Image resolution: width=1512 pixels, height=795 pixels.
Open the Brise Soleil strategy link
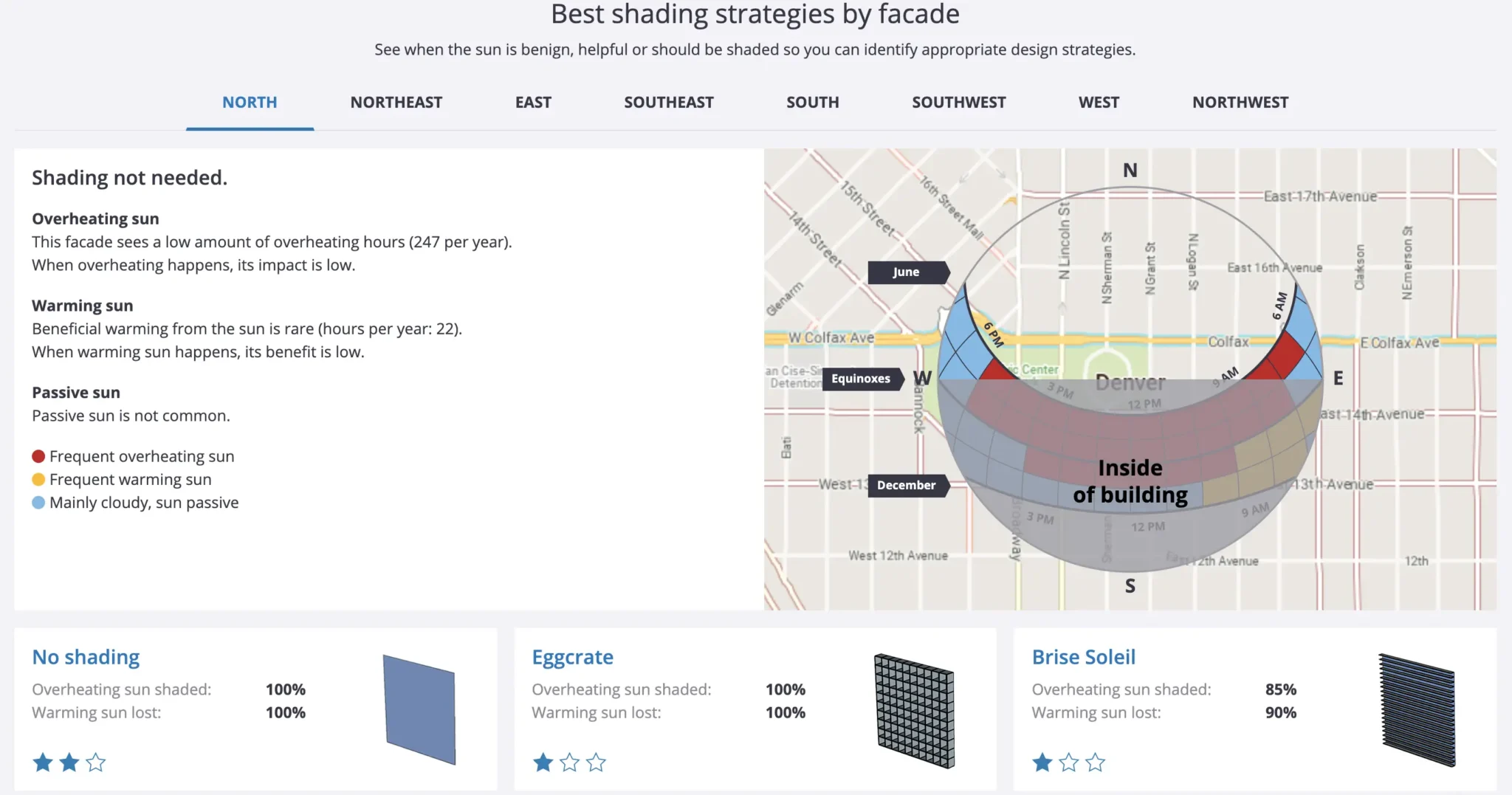1083,657
